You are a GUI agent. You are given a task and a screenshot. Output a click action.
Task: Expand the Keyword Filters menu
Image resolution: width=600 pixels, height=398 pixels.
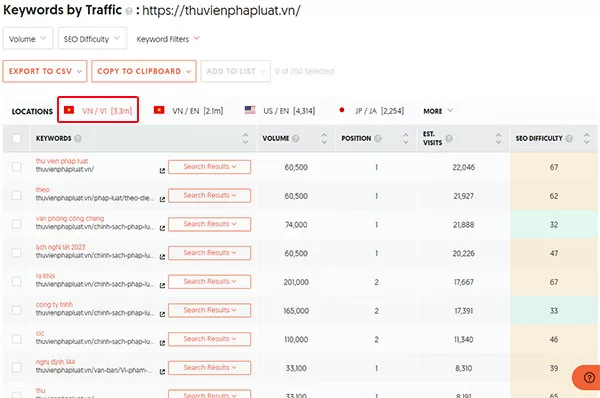click(x=168, y=39)
